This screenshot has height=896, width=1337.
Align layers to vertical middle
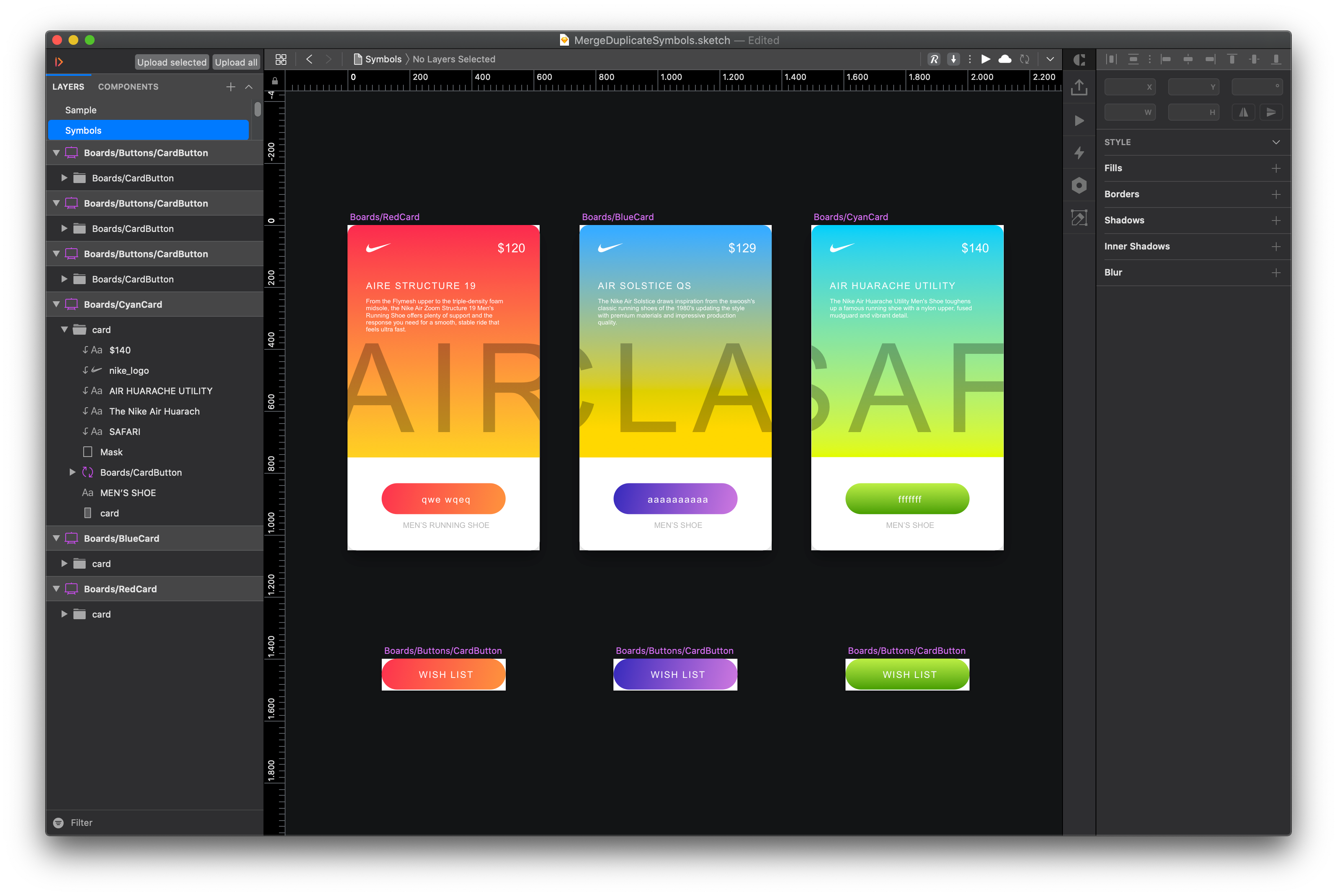coord(1254,60)
